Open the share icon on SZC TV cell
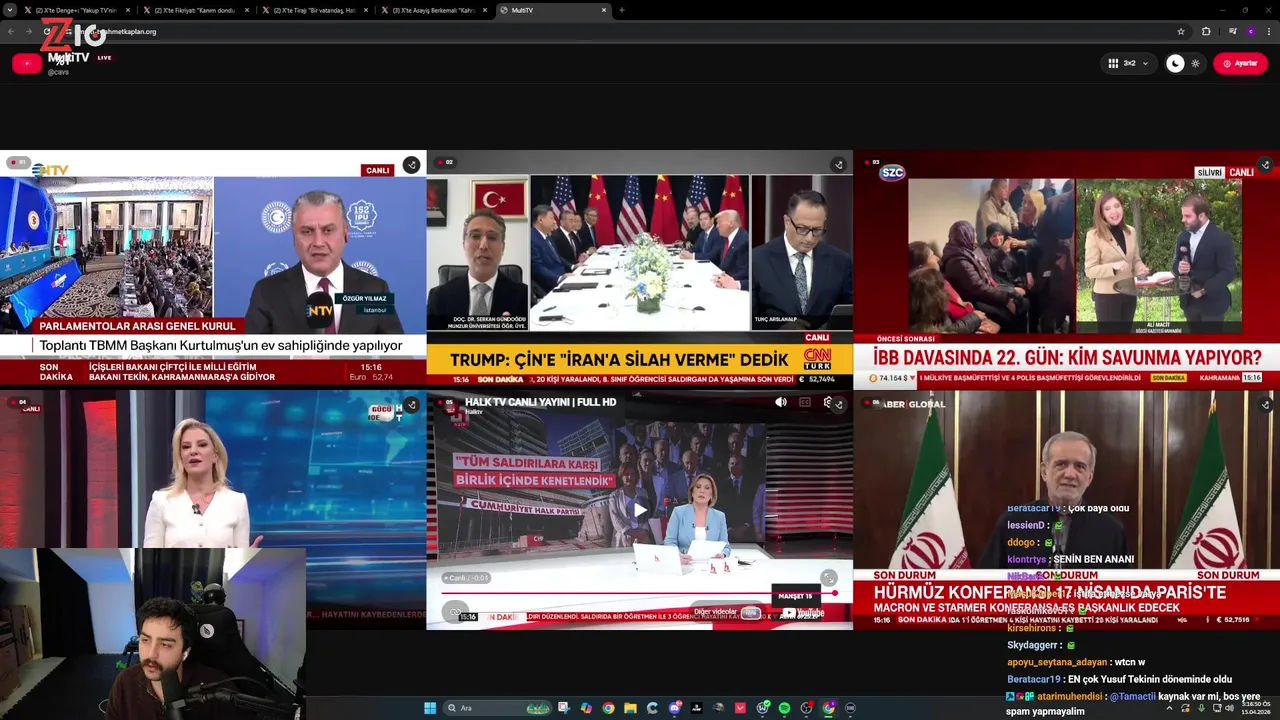Viewport: 1280px width, 720px height. (1264, 165)
